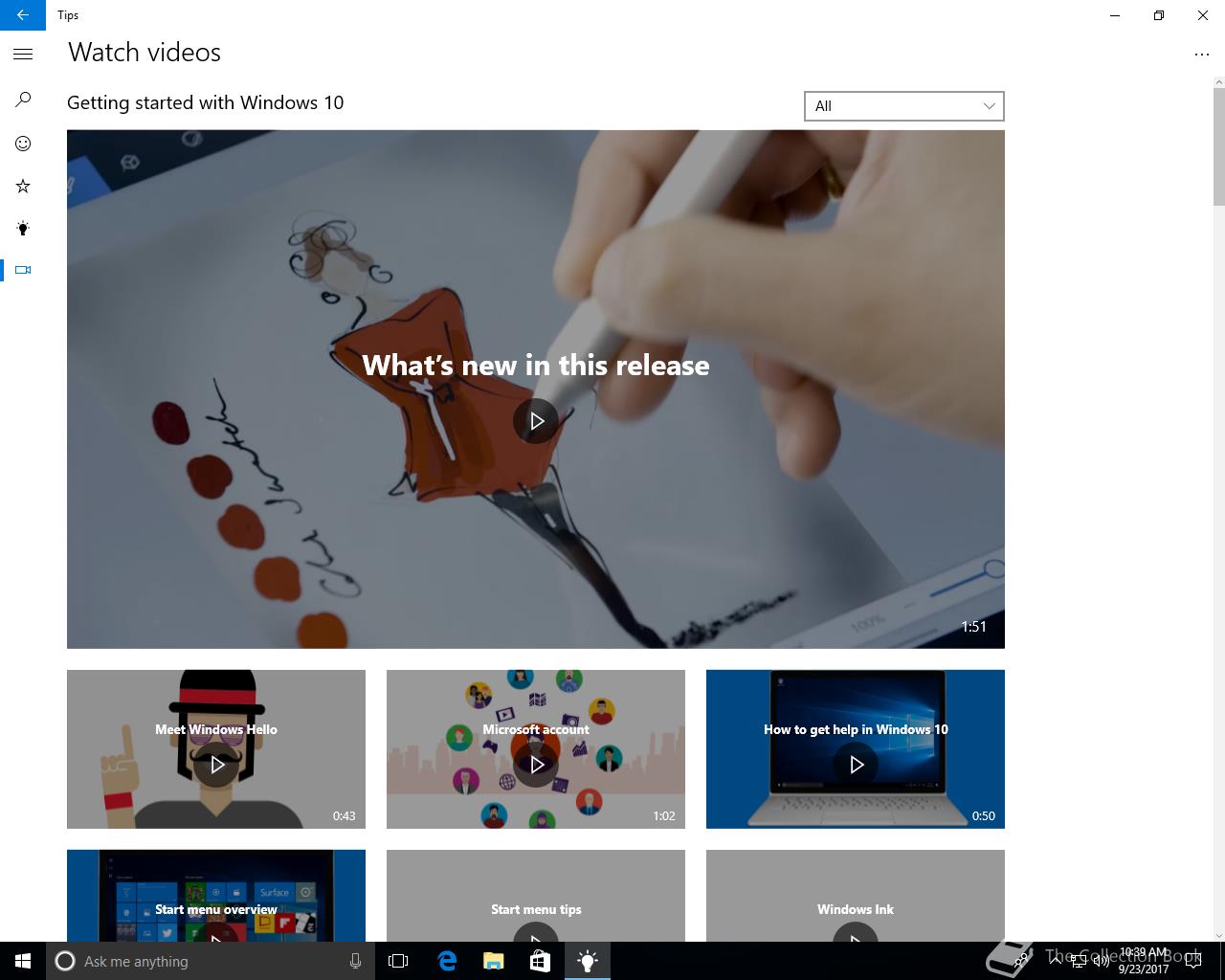The image size is (1225, 980).
Task: Open the Windows Start button
Action: 23,961
